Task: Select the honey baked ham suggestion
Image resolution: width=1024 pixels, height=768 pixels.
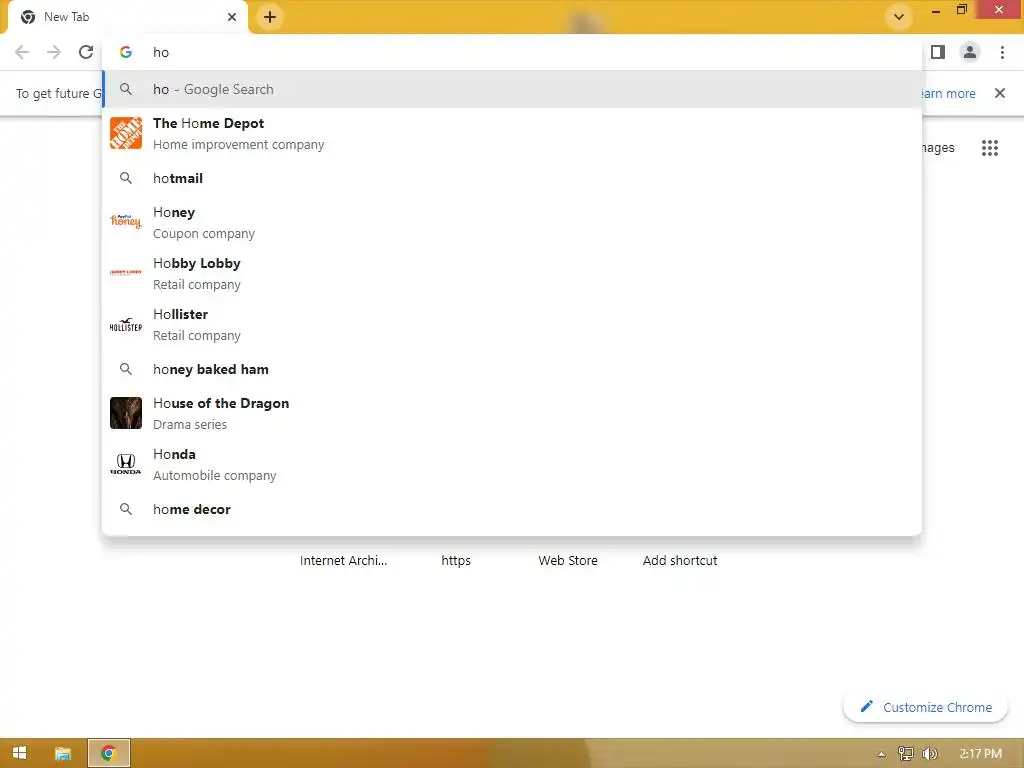Action: pyautogui.click(x=512, y=370)
